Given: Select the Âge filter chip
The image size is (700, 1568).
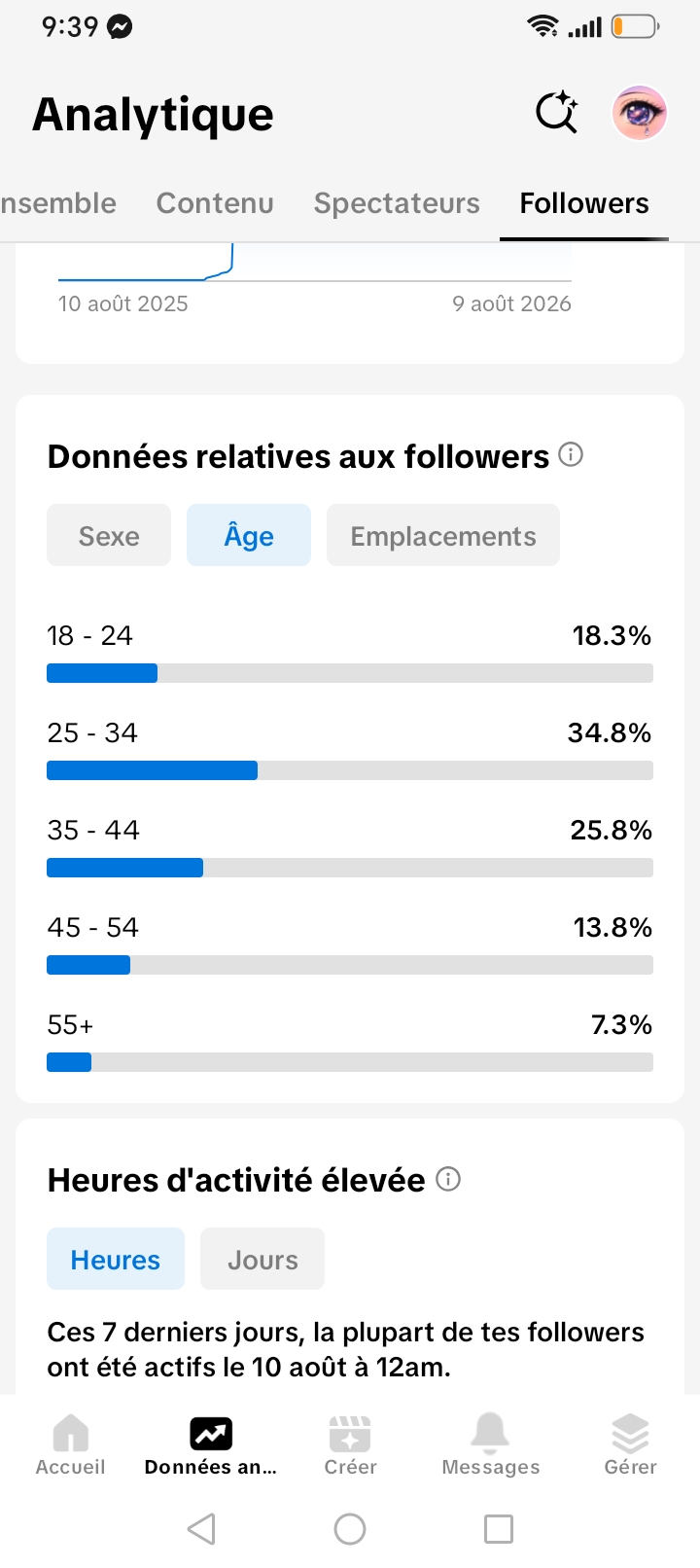Looking at the screenshot, I should [x=249, y=535].
